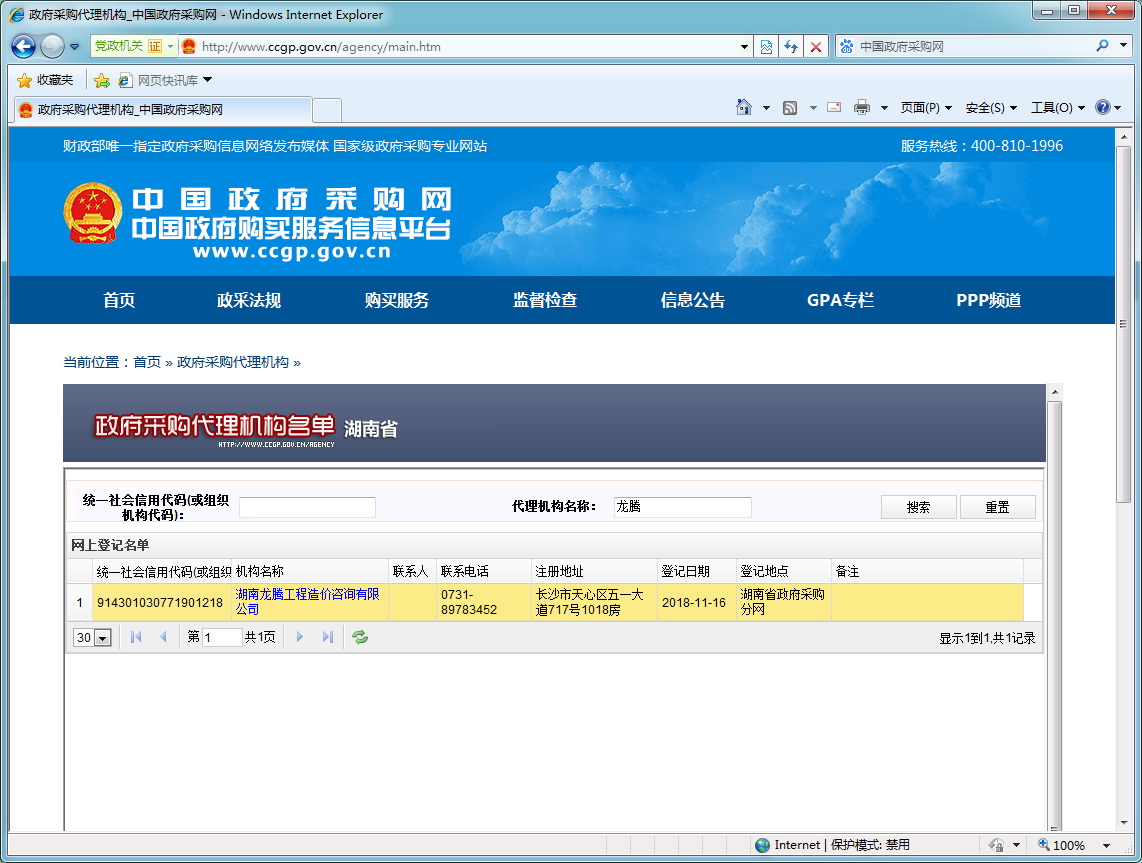Click the green table refresh icon

coord(360,637)
